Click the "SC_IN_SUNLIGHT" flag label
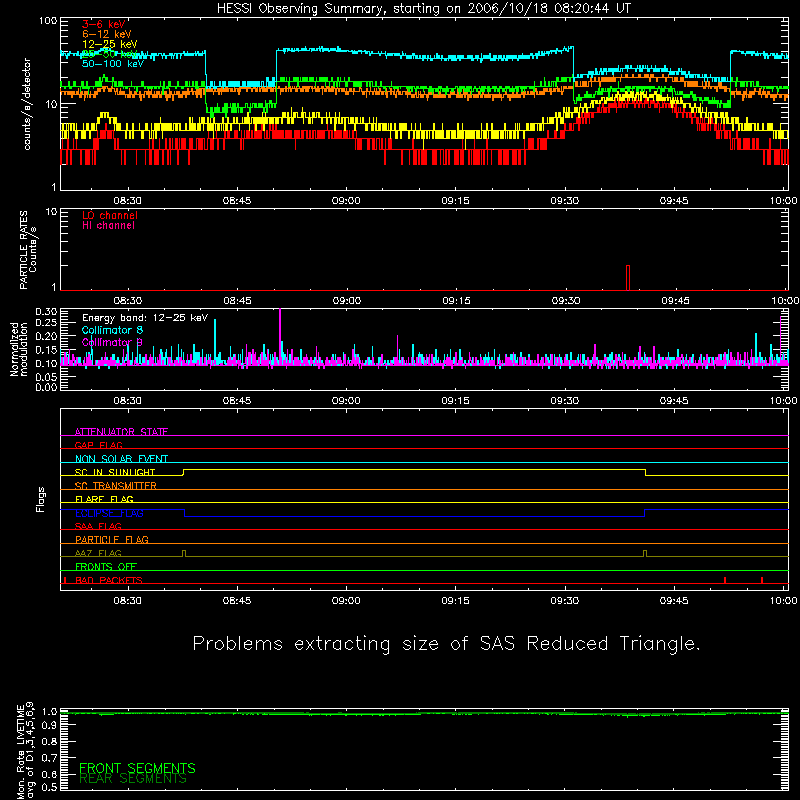 click(x=115, y=472)
